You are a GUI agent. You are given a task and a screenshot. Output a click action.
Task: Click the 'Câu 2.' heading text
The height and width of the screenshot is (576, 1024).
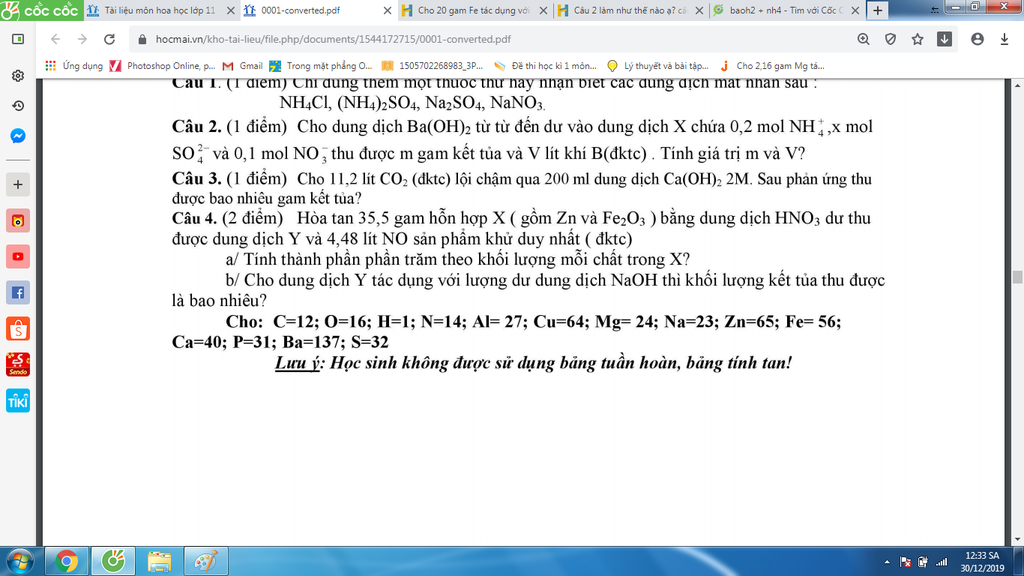coord(197,127)
